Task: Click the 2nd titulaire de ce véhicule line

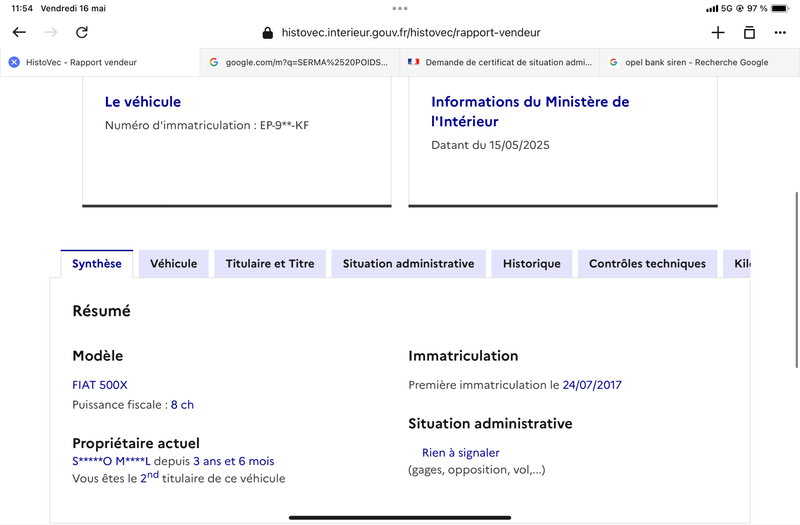Action: click(179, 478)
